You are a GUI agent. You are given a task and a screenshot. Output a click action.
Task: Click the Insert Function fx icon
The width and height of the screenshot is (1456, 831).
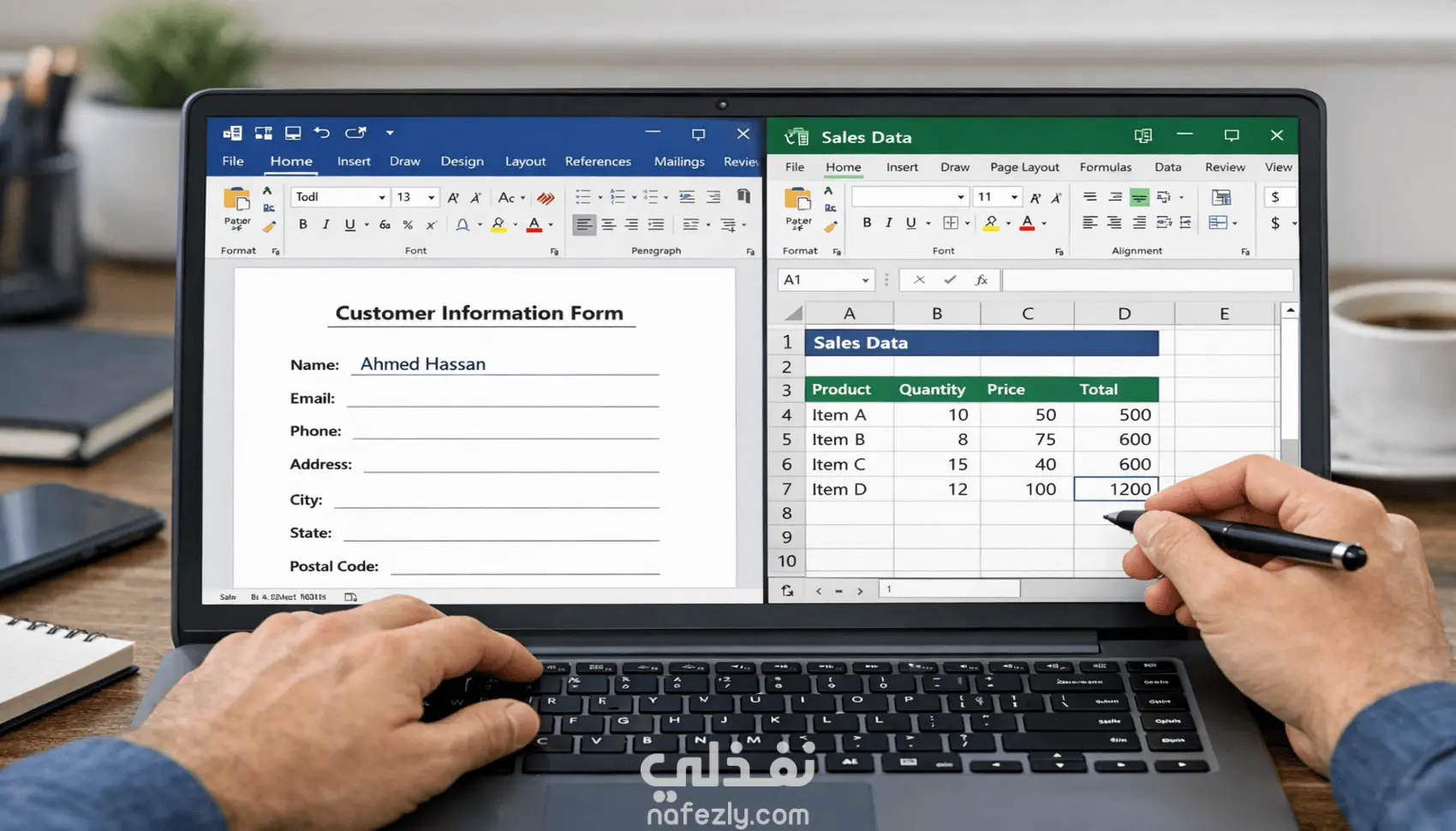click(982, 280)
